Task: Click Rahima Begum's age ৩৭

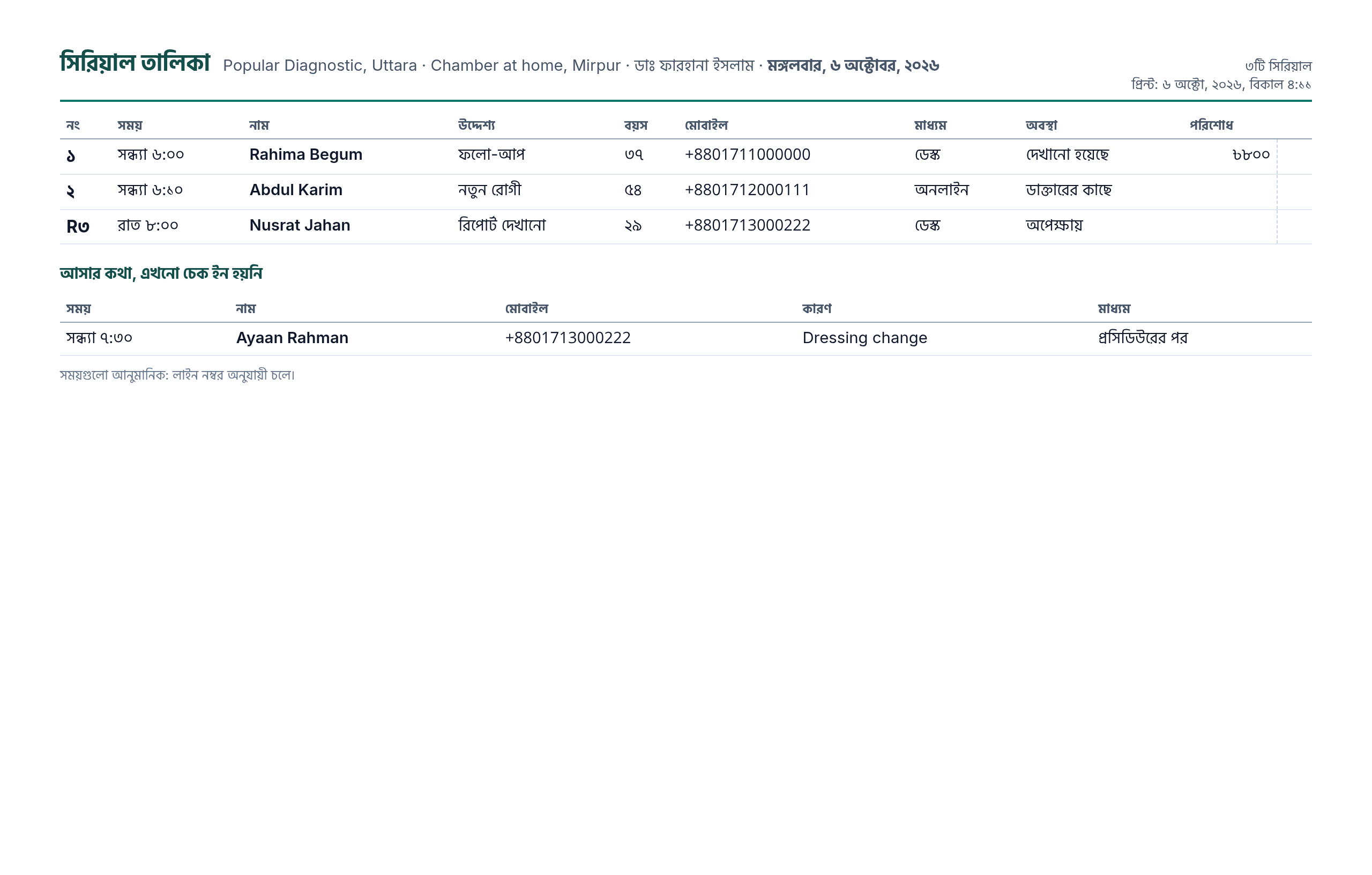Action: point(633,154)
